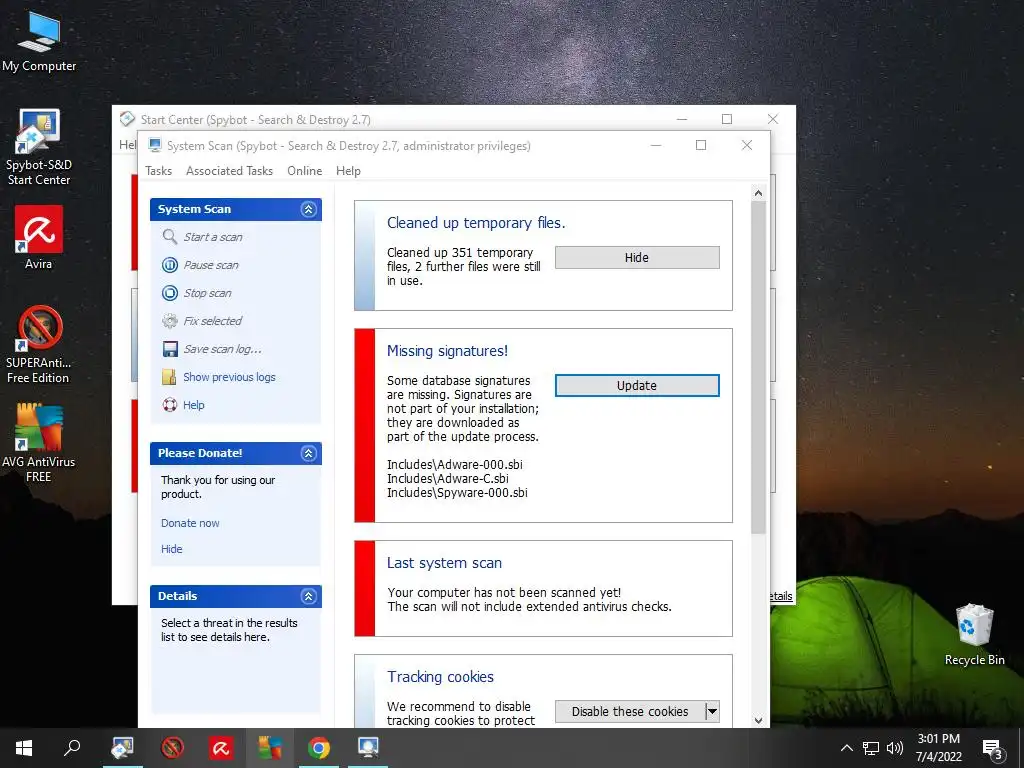Click 'Last system scan' heading
1024x768 pixels.
tap(444, 563)
